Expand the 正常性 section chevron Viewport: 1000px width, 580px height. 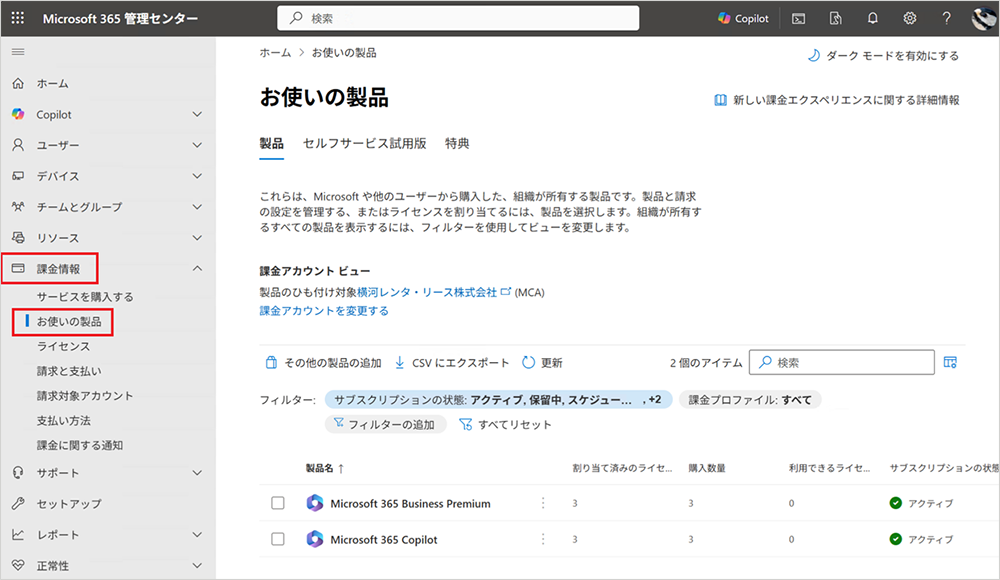197,565
